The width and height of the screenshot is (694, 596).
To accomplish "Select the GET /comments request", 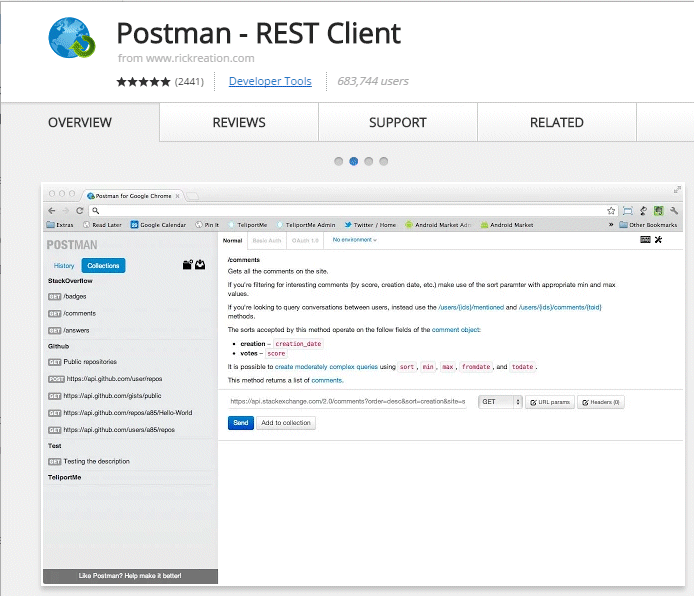I will (72, 313).
